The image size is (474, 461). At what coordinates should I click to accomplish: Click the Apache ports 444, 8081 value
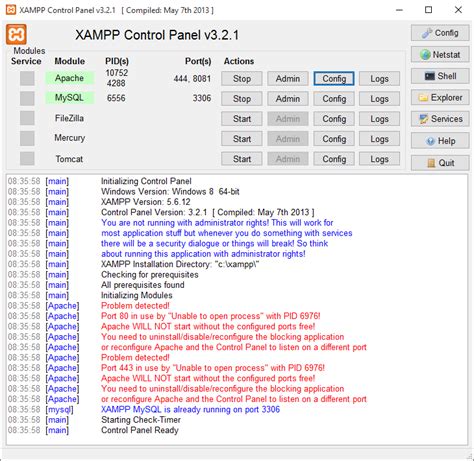[x=192, y=79]
